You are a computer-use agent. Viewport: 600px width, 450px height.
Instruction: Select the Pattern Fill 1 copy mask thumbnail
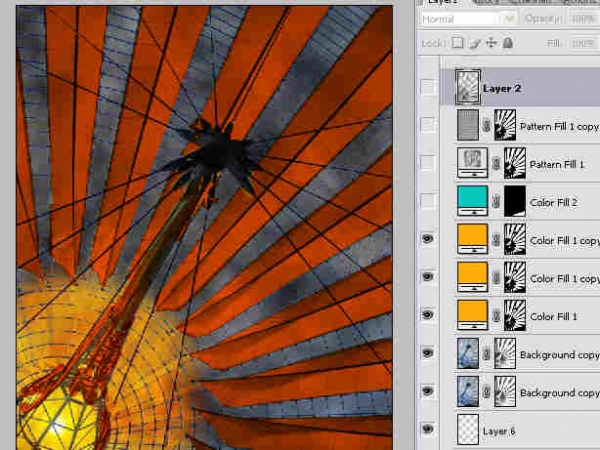point(505,125)
